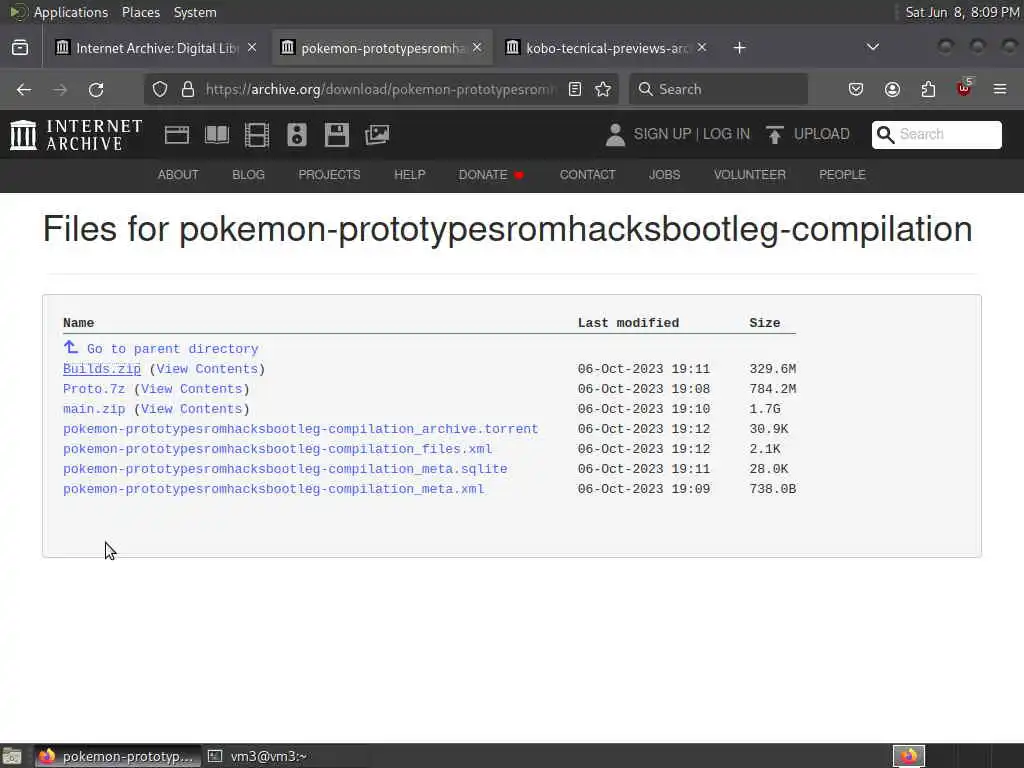
Task: Click the JOBS navigation item
Action: pos(664,175)
